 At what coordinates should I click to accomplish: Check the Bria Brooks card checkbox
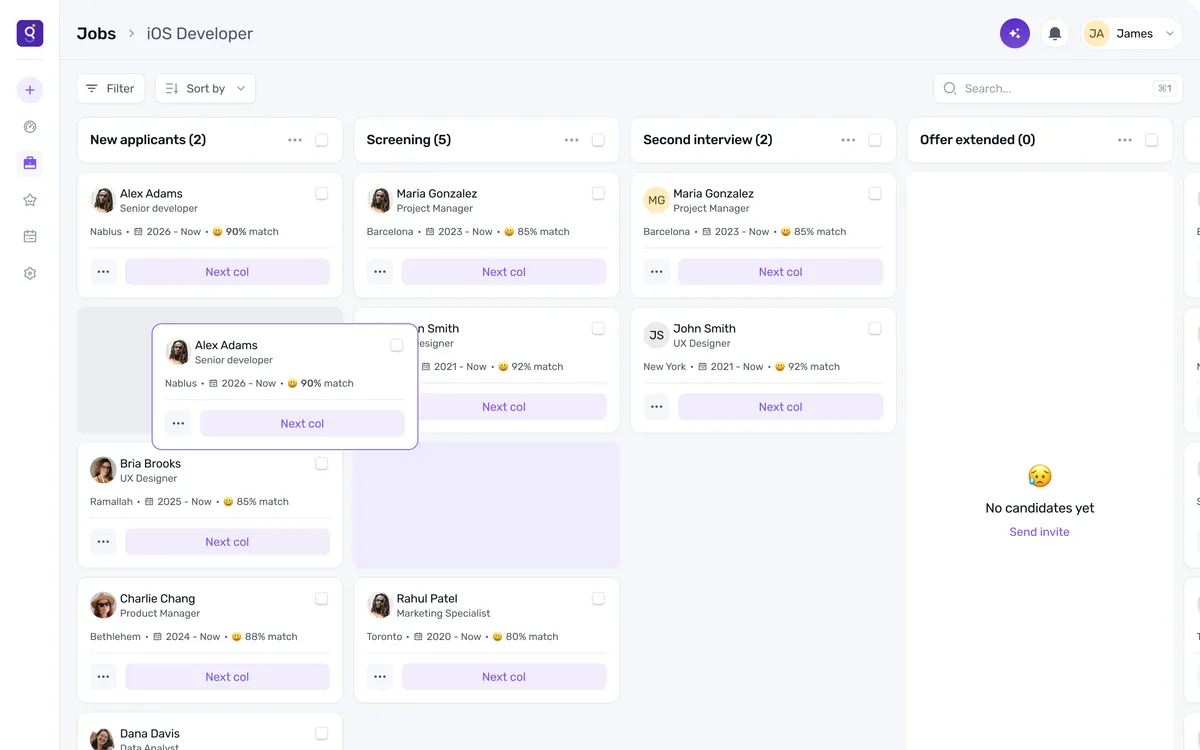click(x=321, y=464)
